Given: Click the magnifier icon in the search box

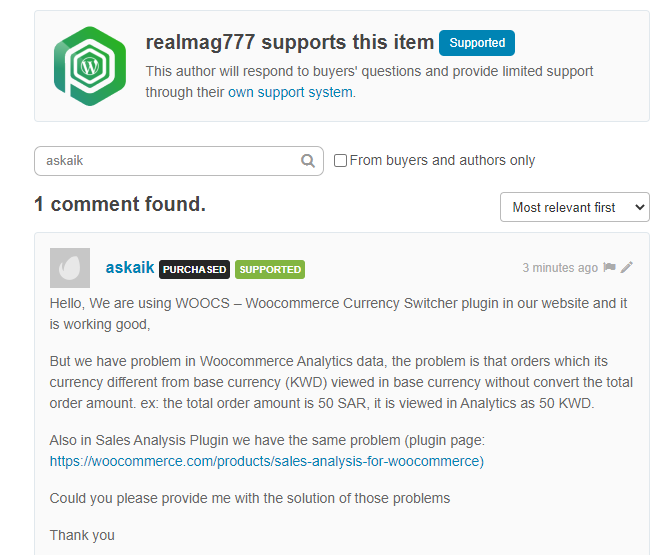Looking at the screenshot, I should tap(308, 161).
